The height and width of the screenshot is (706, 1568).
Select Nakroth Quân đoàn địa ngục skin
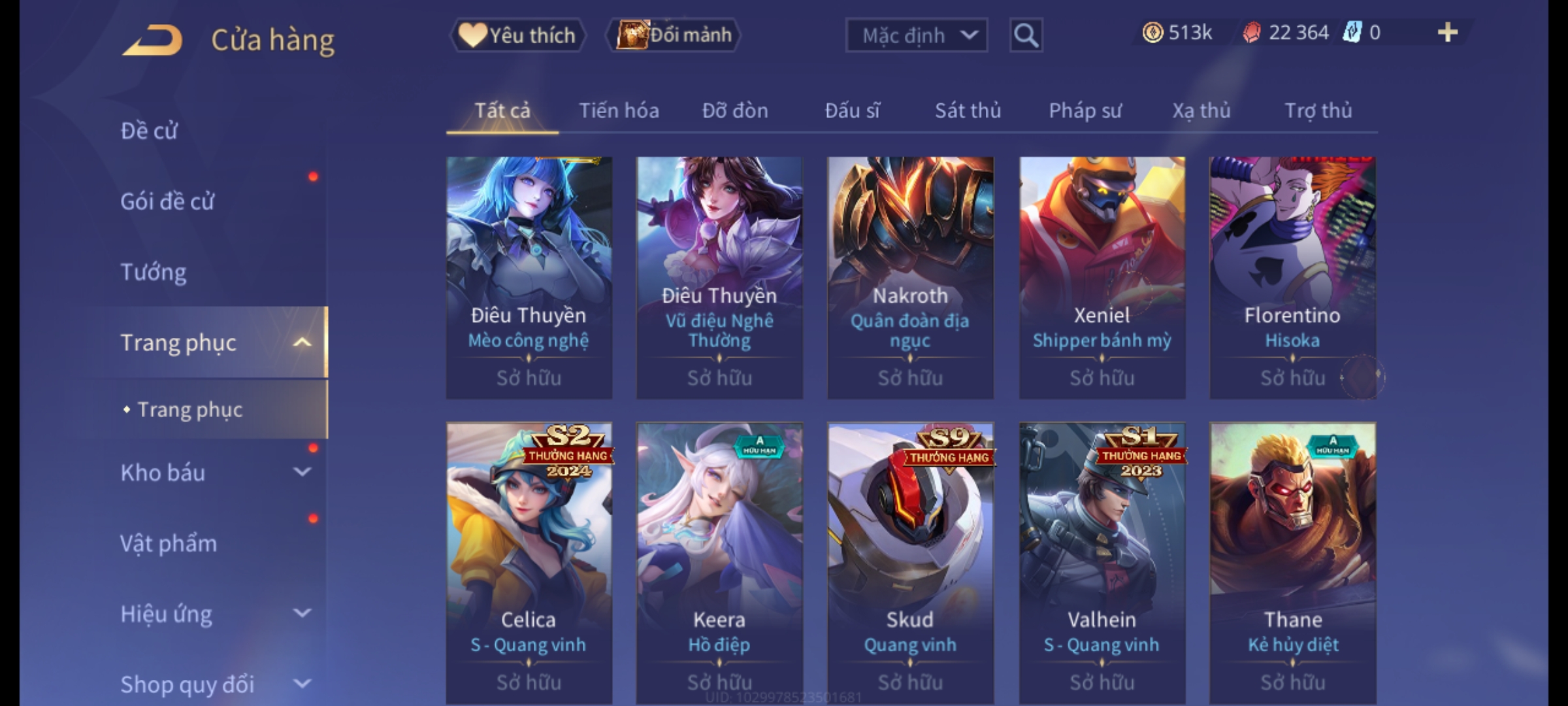point(910,278)
